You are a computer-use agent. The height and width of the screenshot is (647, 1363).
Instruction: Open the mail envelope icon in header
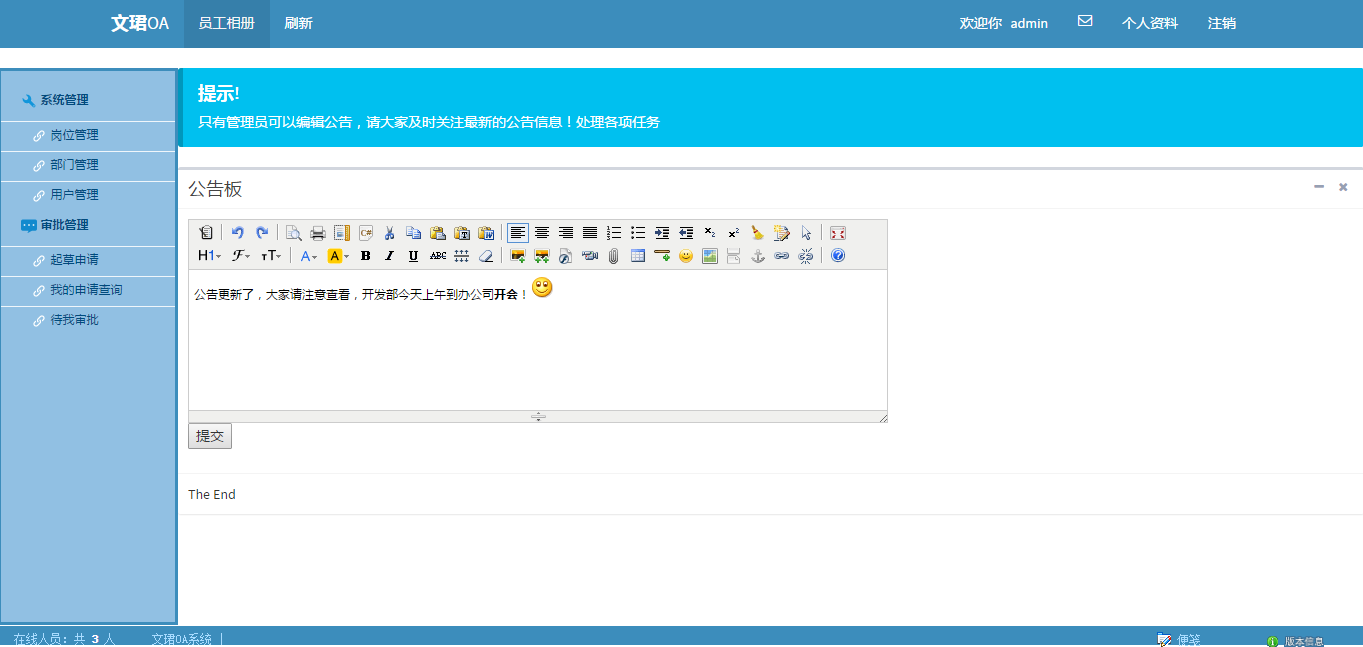click(x=1085, y=21)
